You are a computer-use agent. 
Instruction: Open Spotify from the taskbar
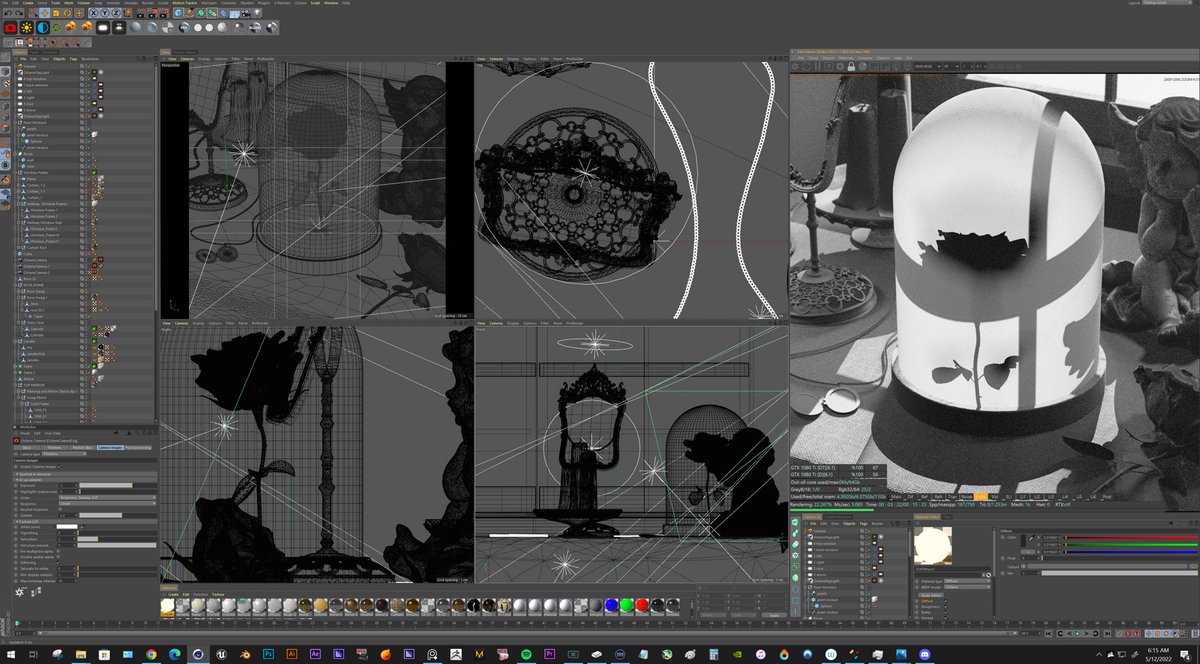526,654
